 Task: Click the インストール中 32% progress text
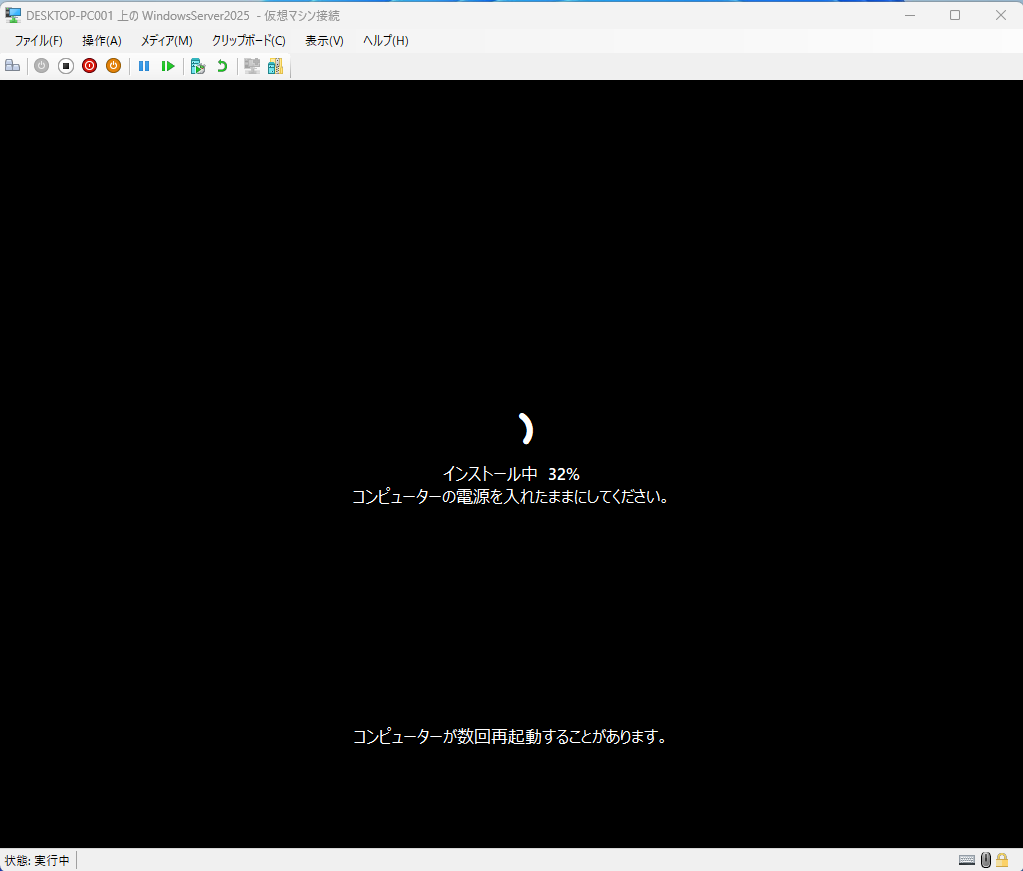point(511,474)
